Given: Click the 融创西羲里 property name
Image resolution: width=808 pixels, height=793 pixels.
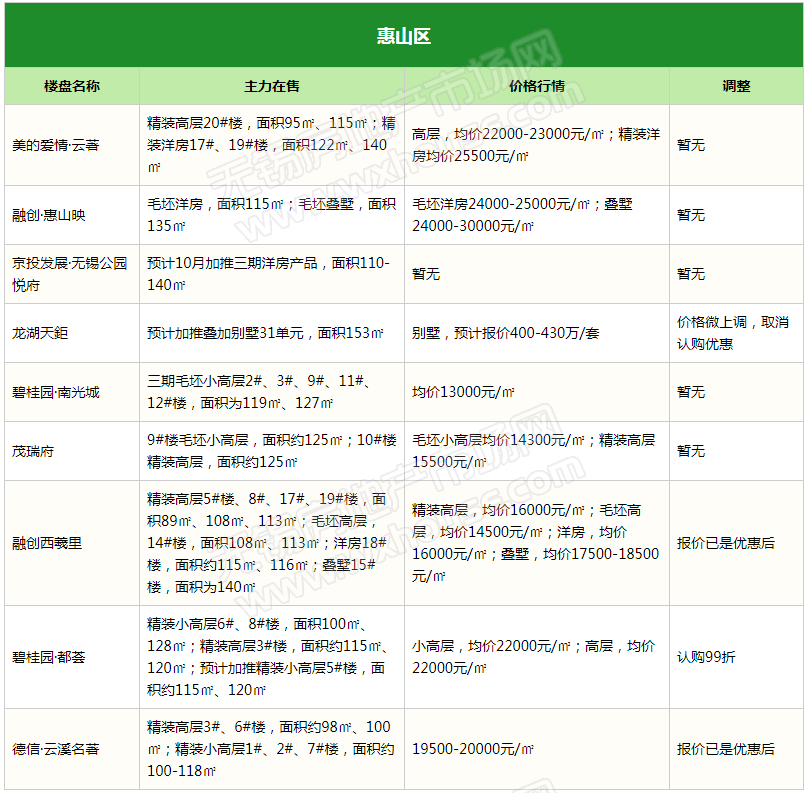Looking at the screenshot, I should (x=48, y=543).
